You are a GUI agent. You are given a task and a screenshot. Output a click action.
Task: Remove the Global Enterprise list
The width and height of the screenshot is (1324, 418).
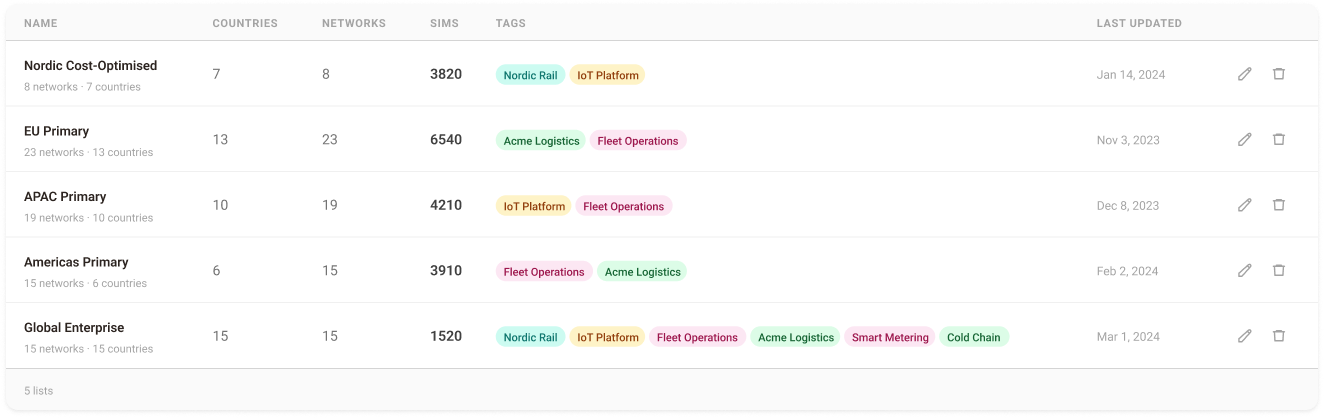(1278, 336)
